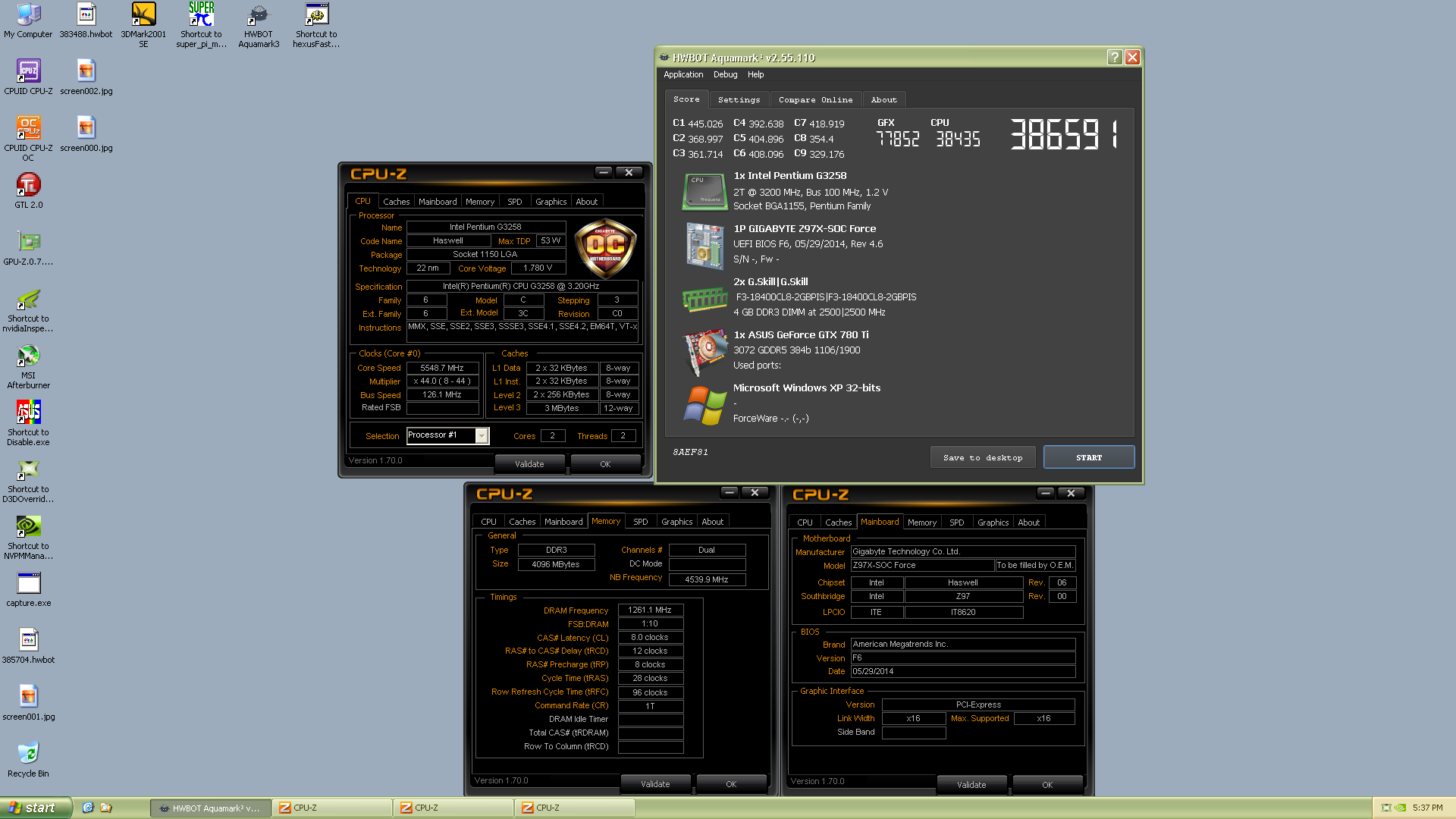Click Save to desktop button

983,457
